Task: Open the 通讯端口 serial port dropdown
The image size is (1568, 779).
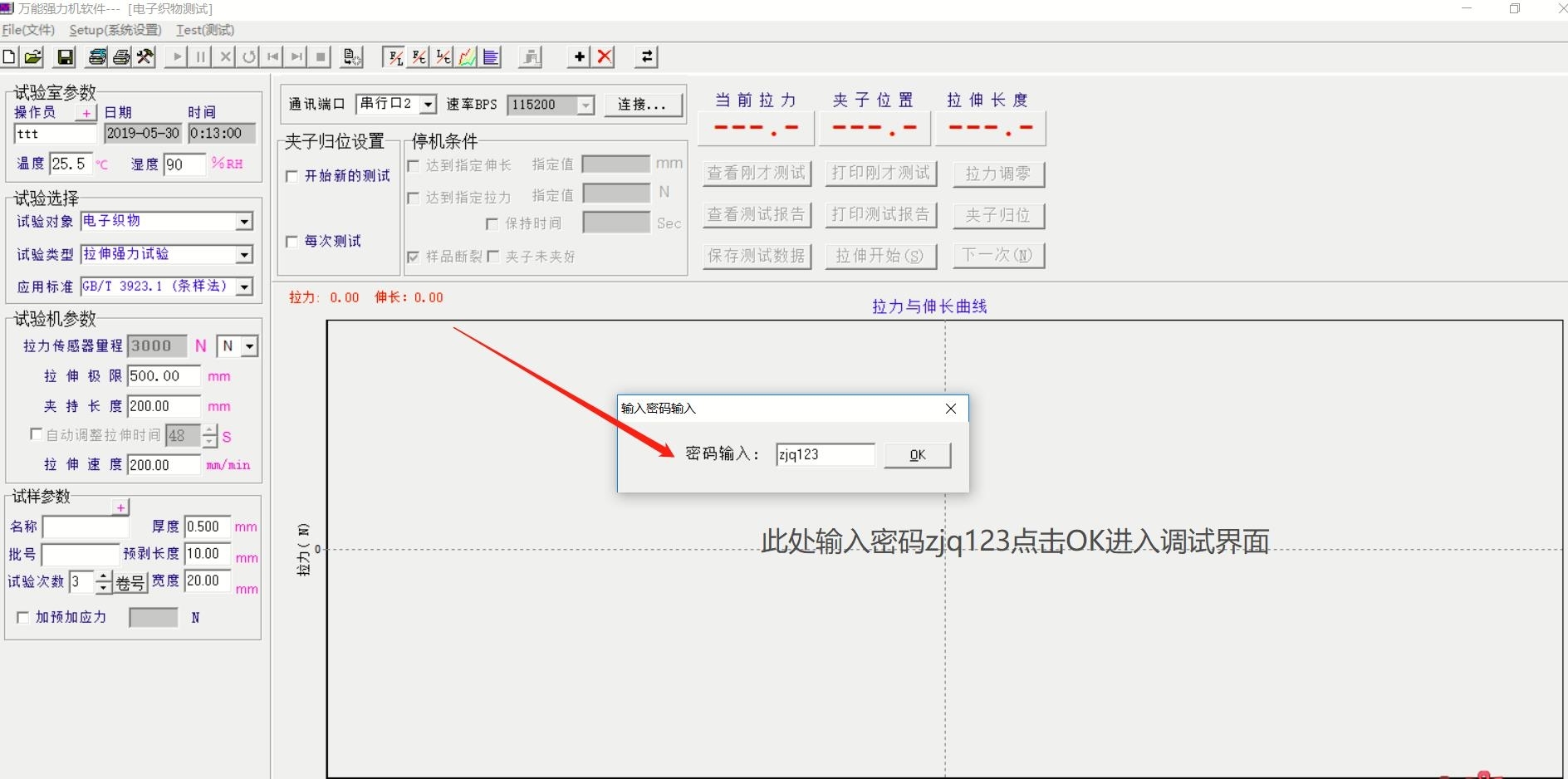Action: (428, 105)
